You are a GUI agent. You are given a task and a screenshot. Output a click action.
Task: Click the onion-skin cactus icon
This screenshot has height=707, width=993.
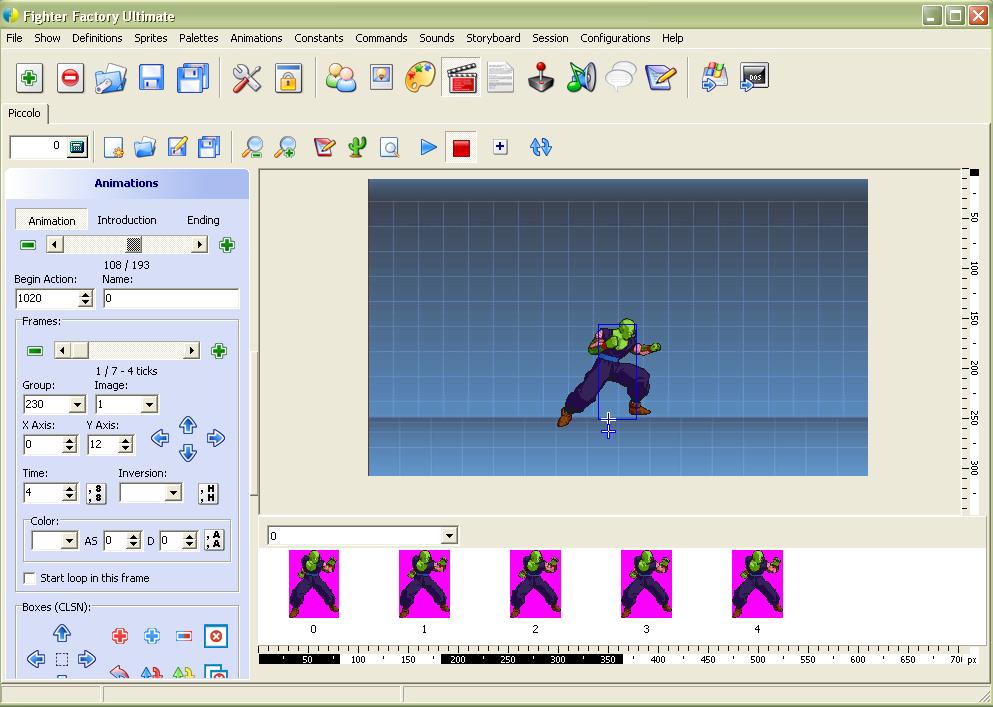pos(355,147)
